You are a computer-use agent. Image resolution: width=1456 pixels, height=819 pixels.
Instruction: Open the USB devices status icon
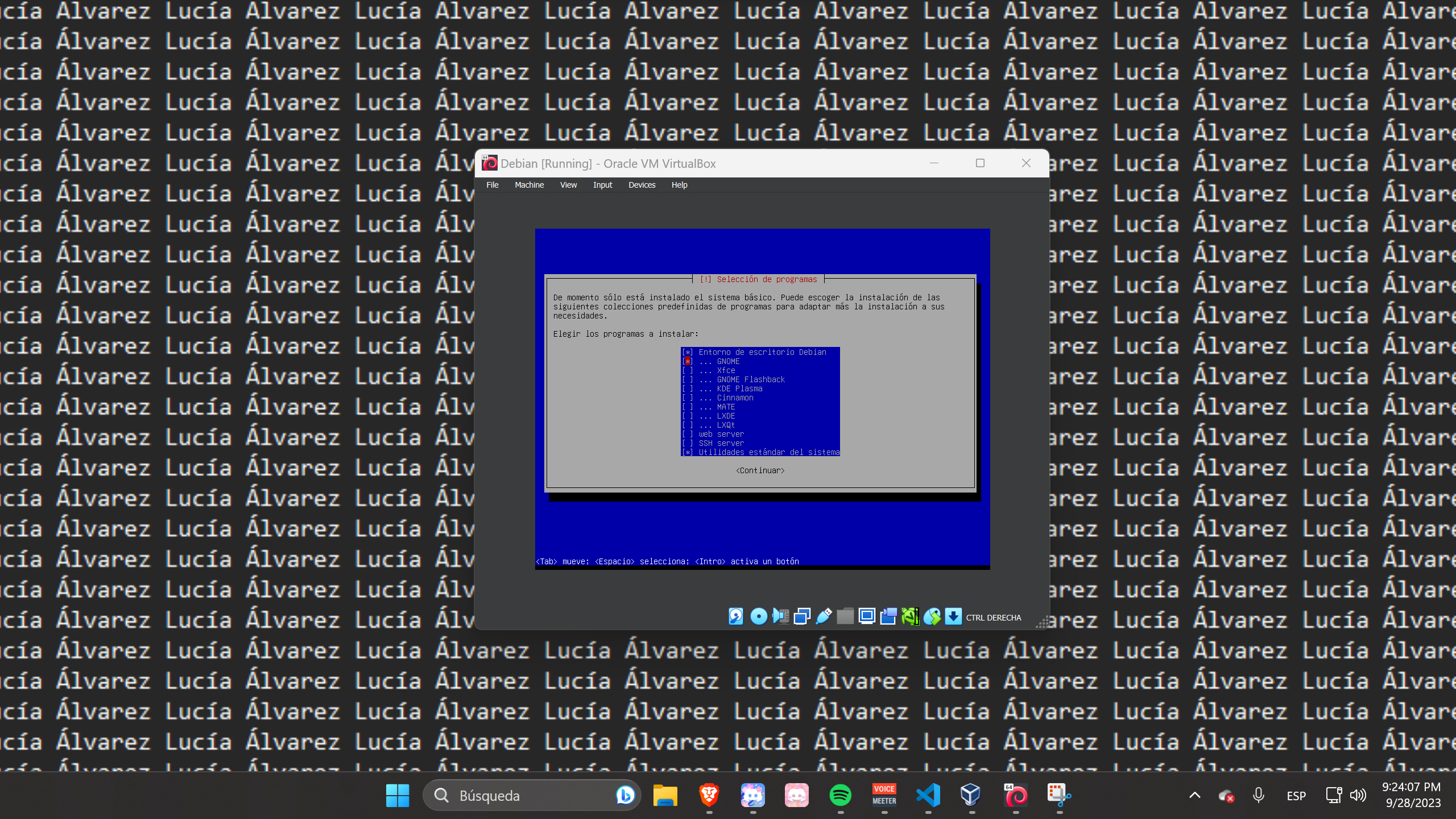coord(824,617)
